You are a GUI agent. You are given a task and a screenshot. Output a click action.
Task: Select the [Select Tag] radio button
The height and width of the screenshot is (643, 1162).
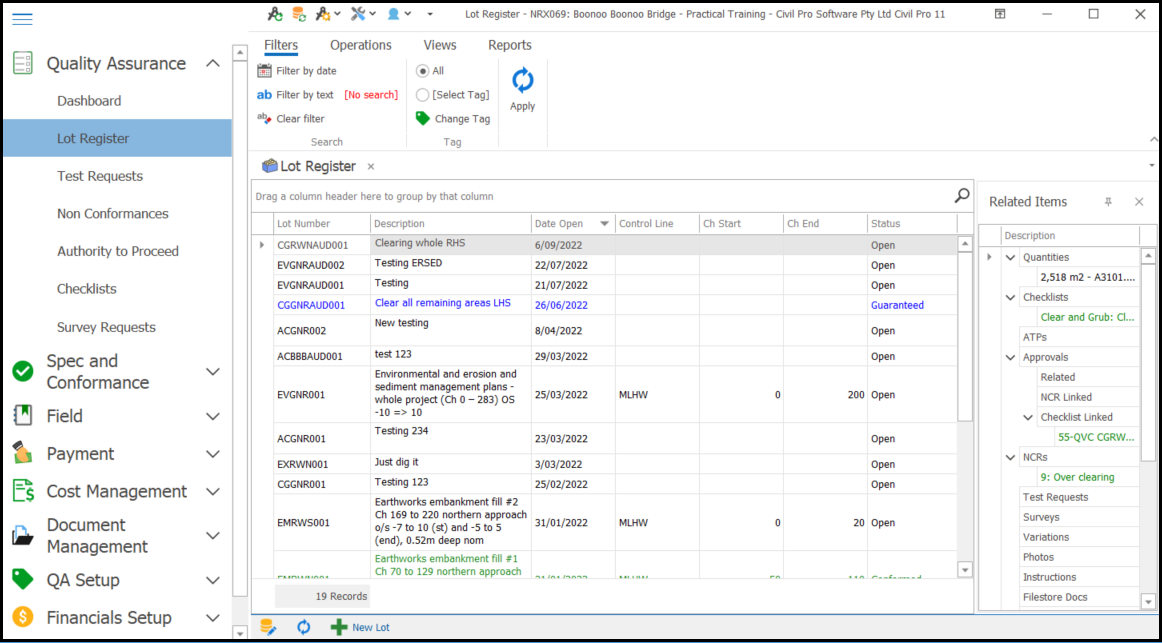[423, 95]
